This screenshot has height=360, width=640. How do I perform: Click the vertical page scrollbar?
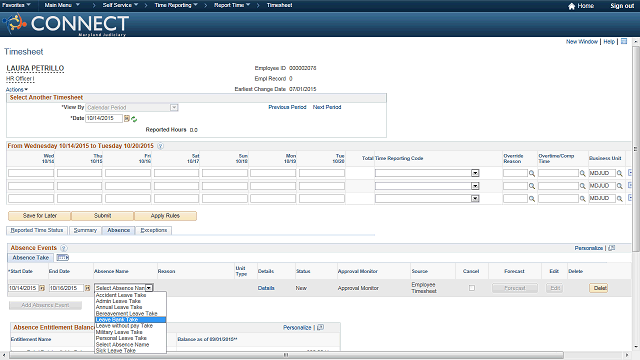click(636, 149)
